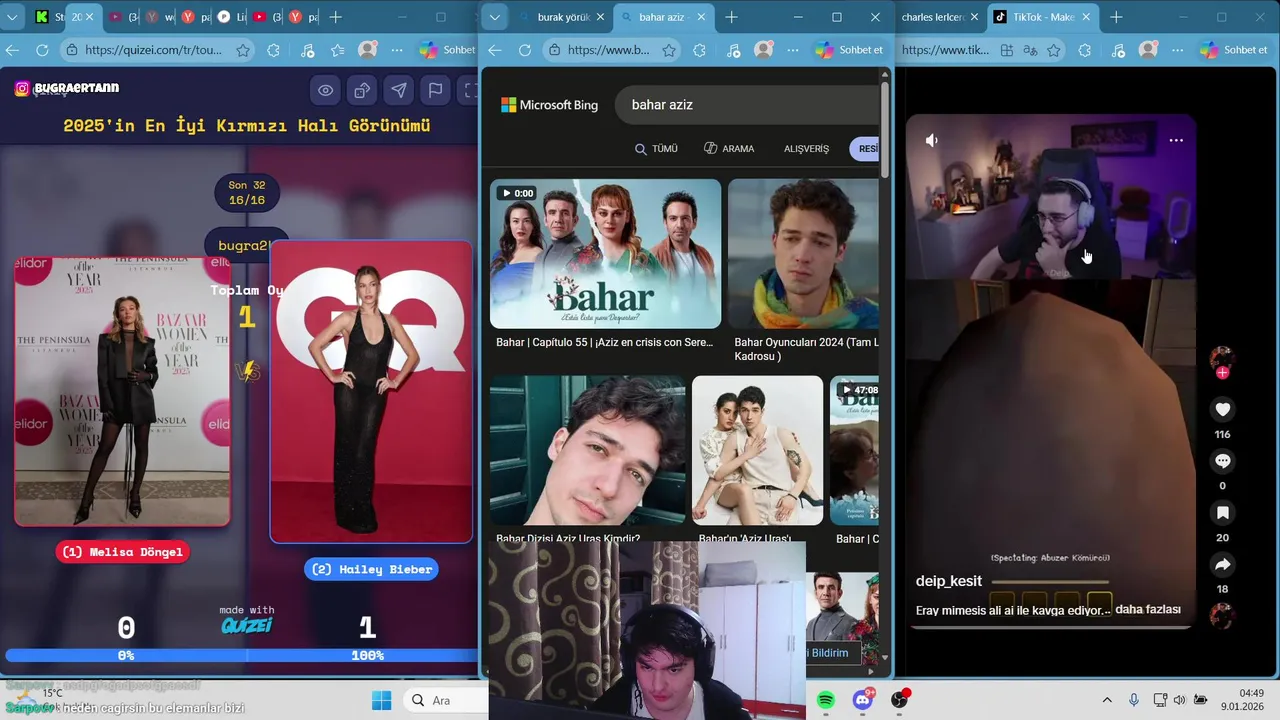Click the Microsoft Bing logo
The image size is (1280, 720).
[549, 105]
